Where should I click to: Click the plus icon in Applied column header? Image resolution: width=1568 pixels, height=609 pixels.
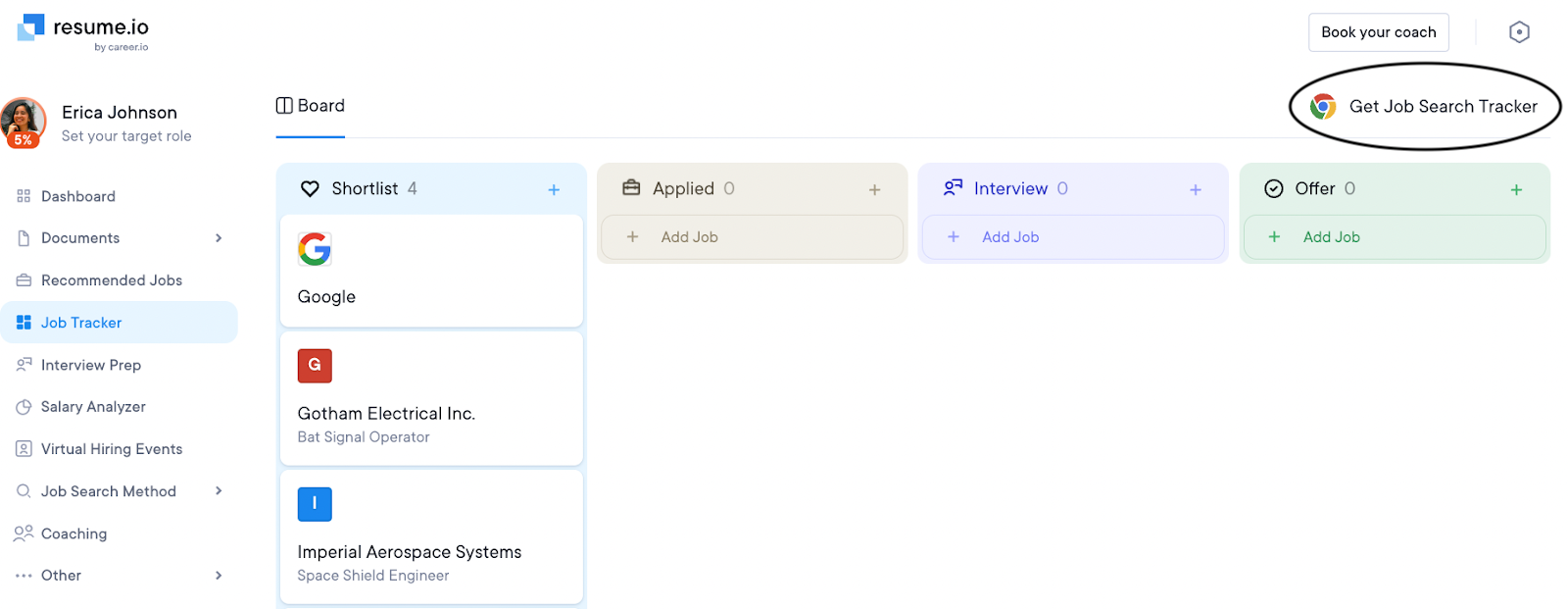874,189
